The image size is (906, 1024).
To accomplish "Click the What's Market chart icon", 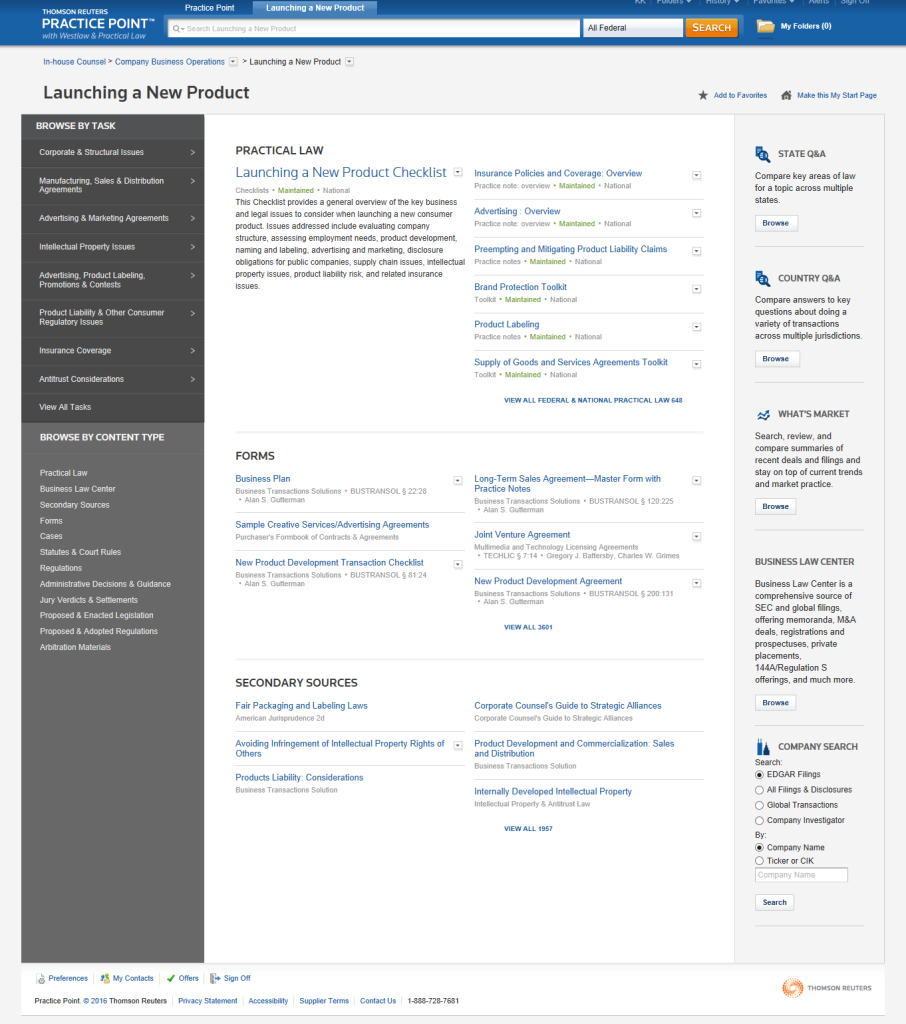I will (763, 414).
